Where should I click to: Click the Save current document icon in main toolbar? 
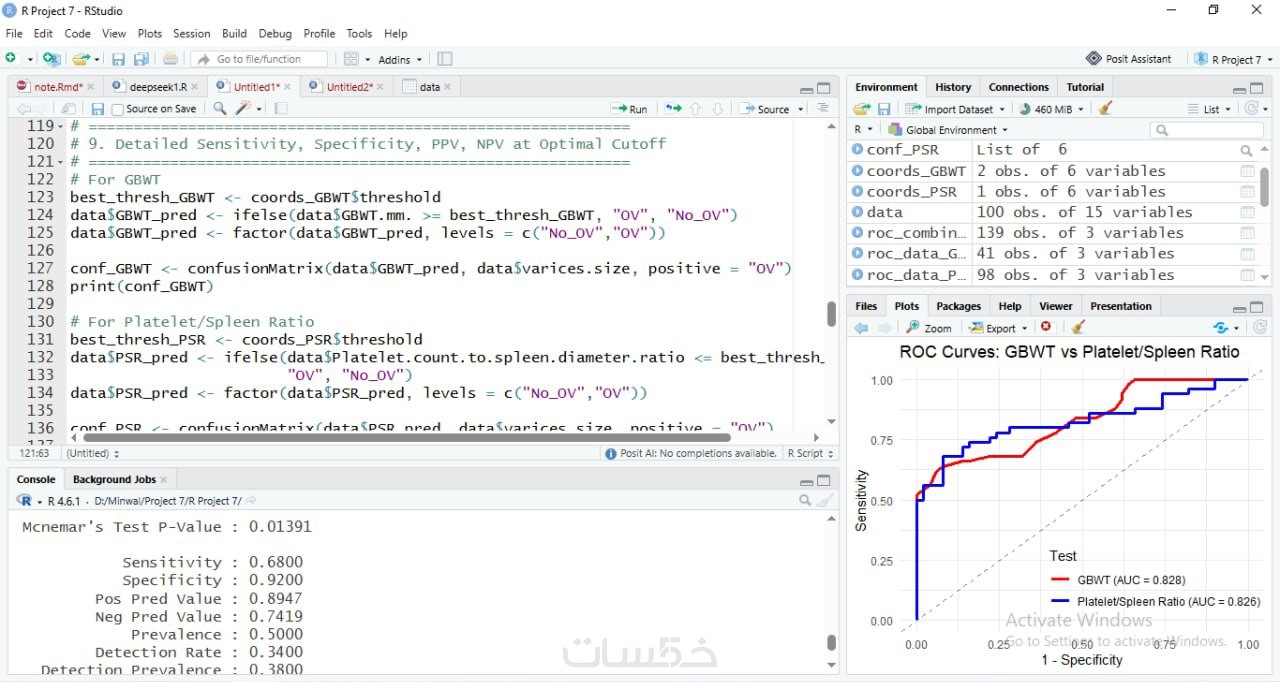(x=118, y=59)
